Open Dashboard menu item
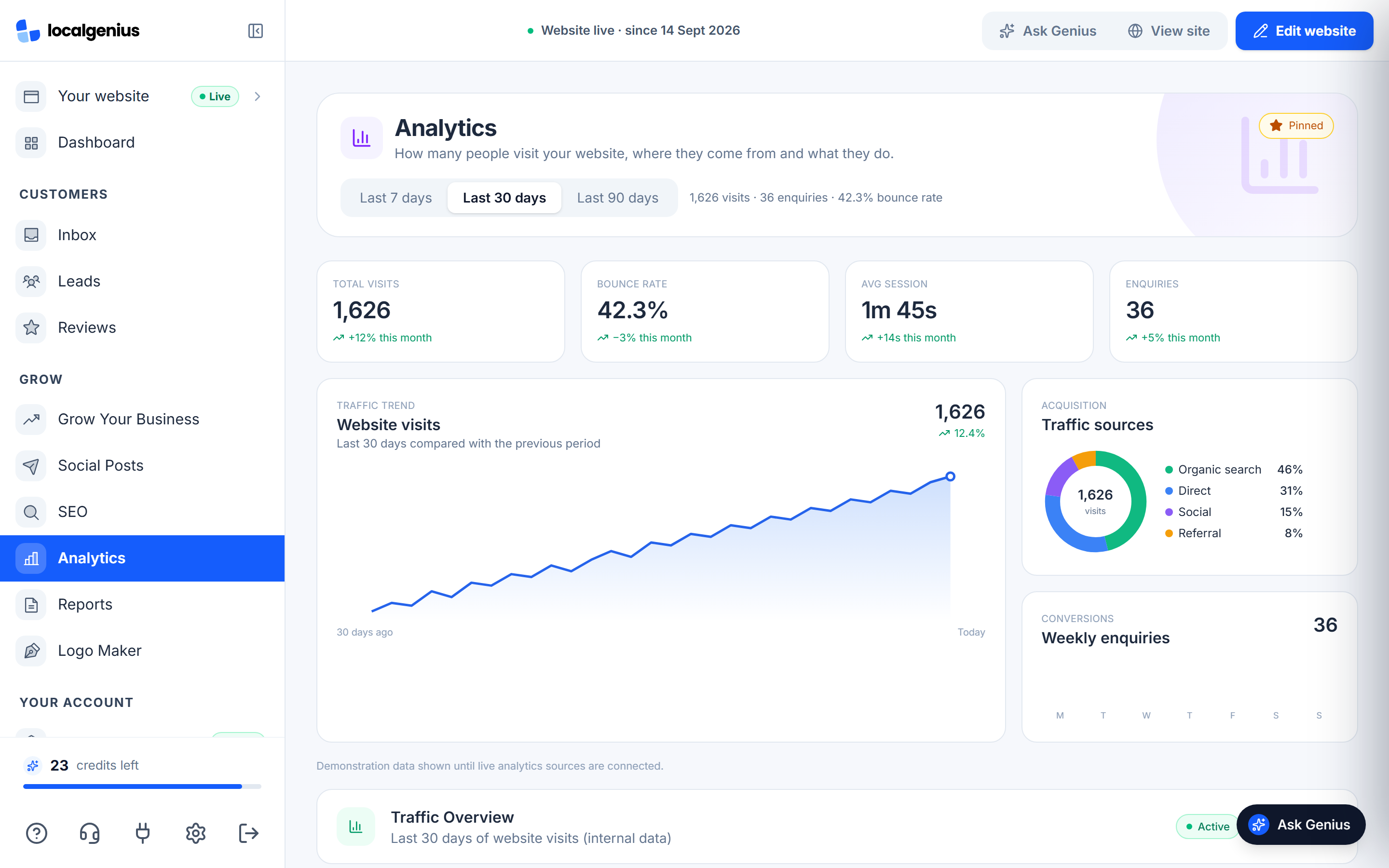 (x=142, y=142)
